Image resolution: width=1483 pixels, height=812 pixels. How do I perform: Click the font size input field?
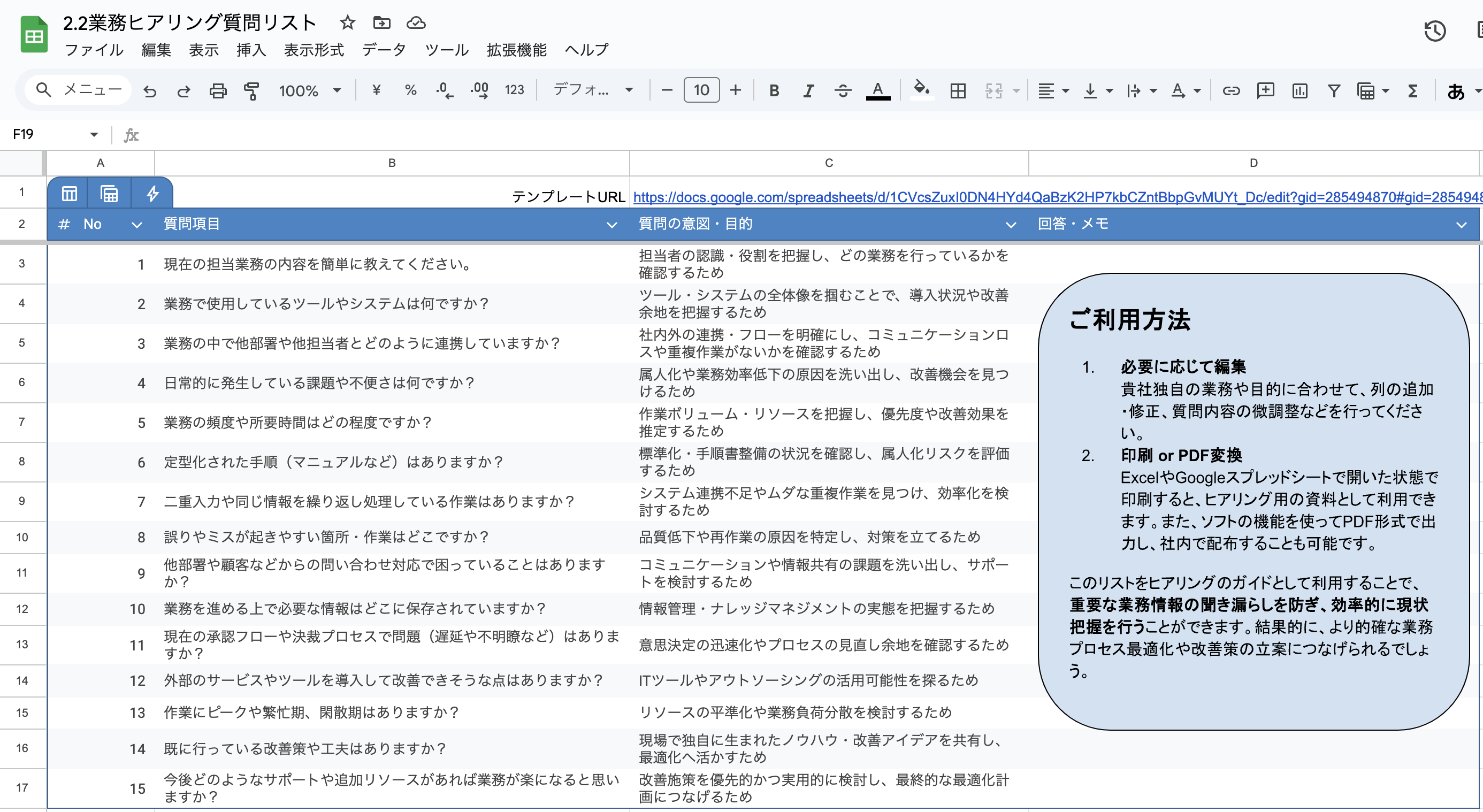701,90
